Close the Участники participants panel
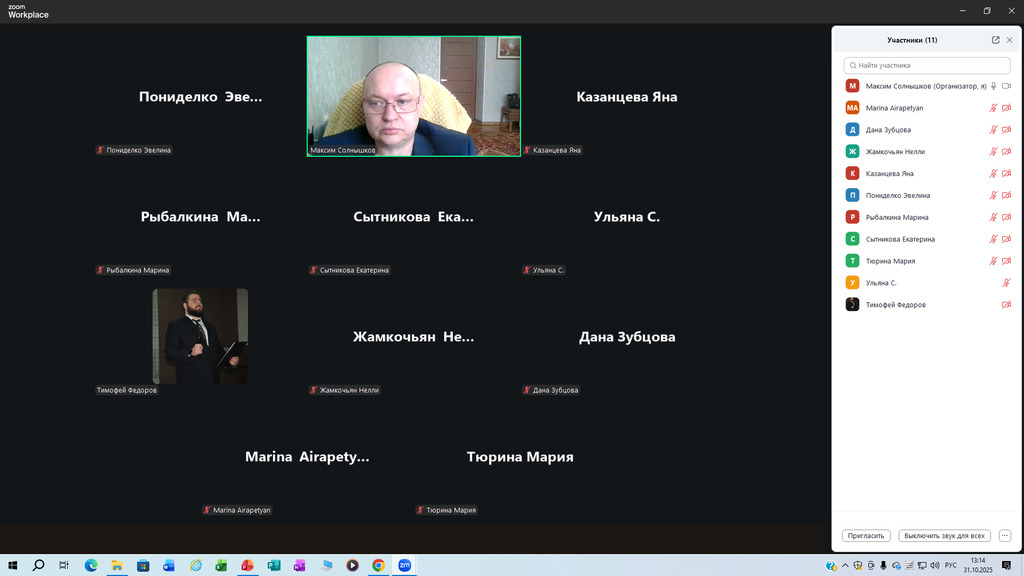This screenshot has width=1024, height=576. click(x=1009, y=40)
